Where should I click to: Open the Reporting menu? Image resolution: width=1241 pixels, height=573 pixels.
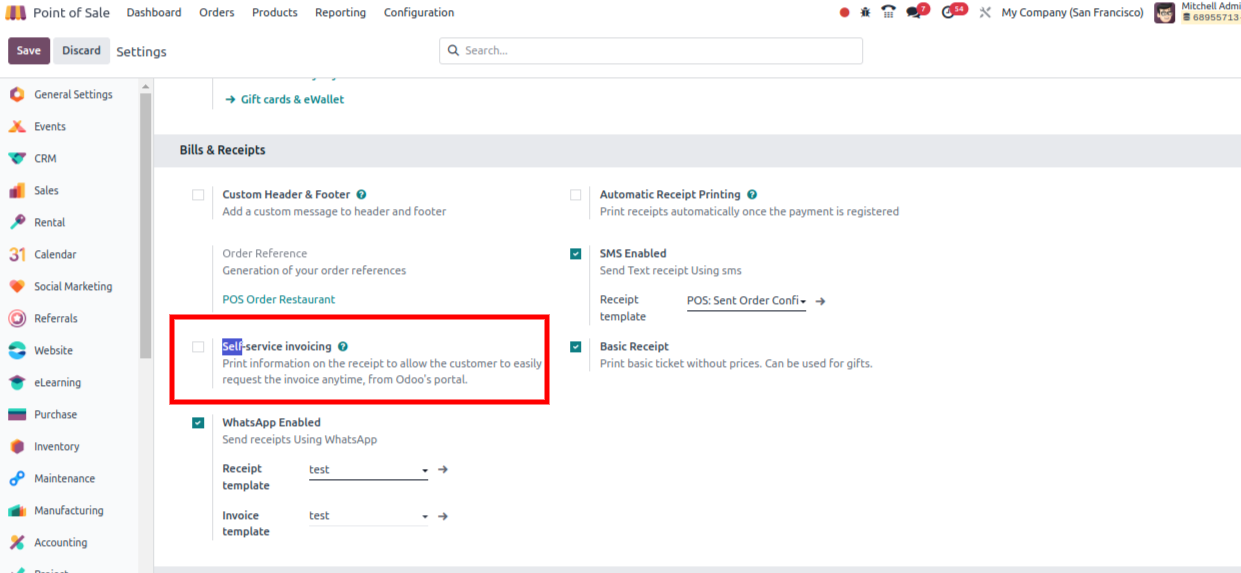pos(340,13)
